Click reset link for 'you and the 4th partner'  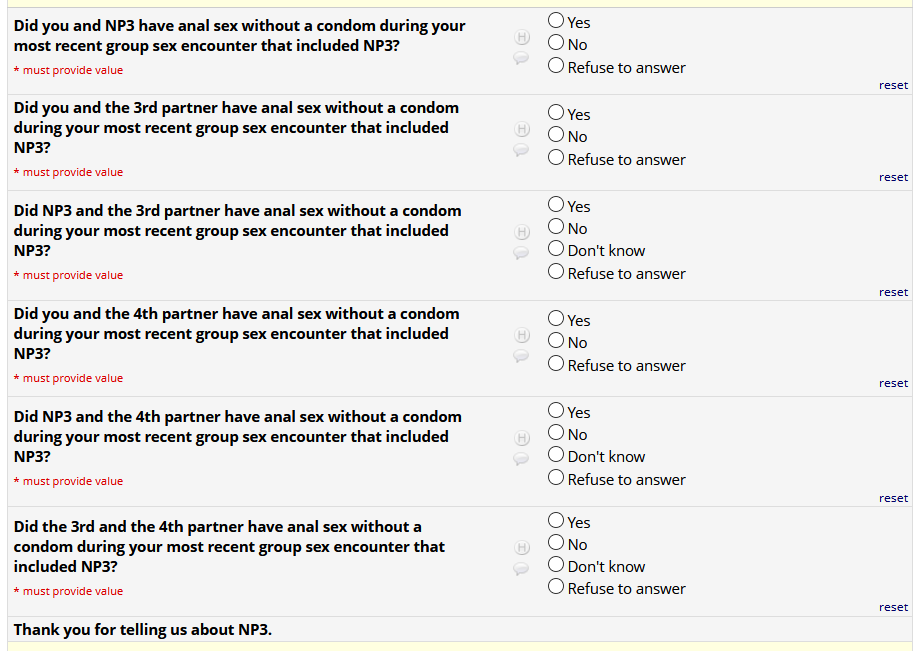893,383
